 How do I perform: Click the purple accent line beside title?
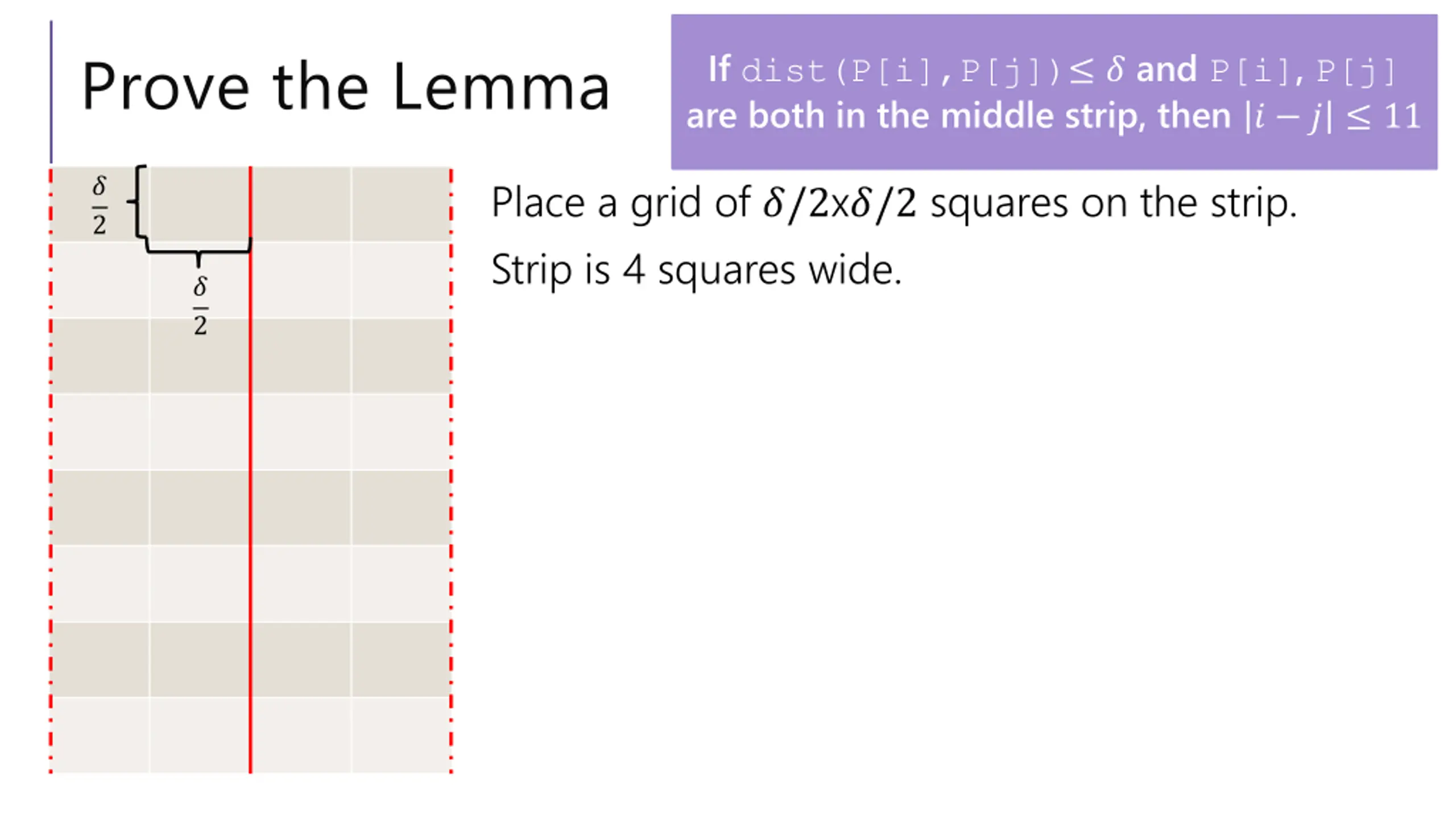[x=51, y=92]
